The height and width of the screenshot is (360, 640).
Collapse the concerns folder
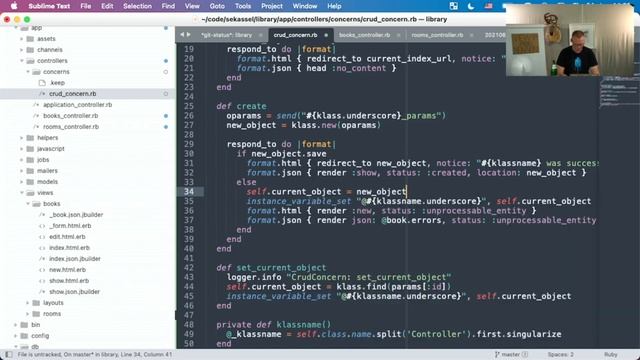pyautogui.click(x=28, y=72)
